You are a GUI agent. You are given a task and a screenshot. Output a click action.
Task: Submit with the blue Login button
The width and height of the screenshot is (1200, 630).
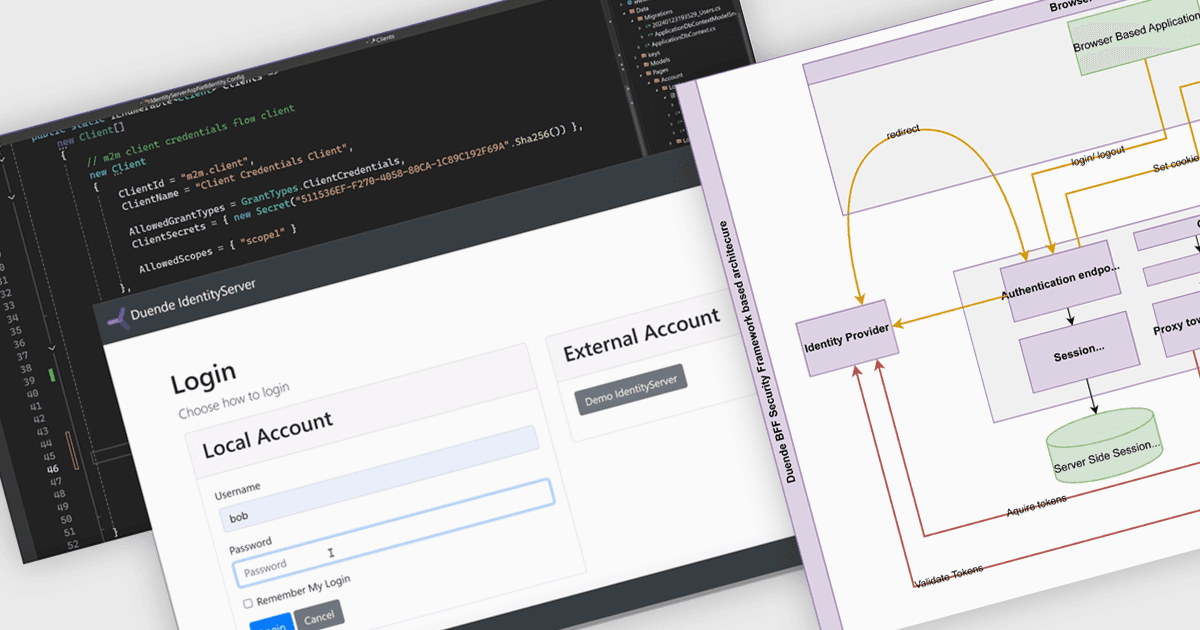[272, 623]
